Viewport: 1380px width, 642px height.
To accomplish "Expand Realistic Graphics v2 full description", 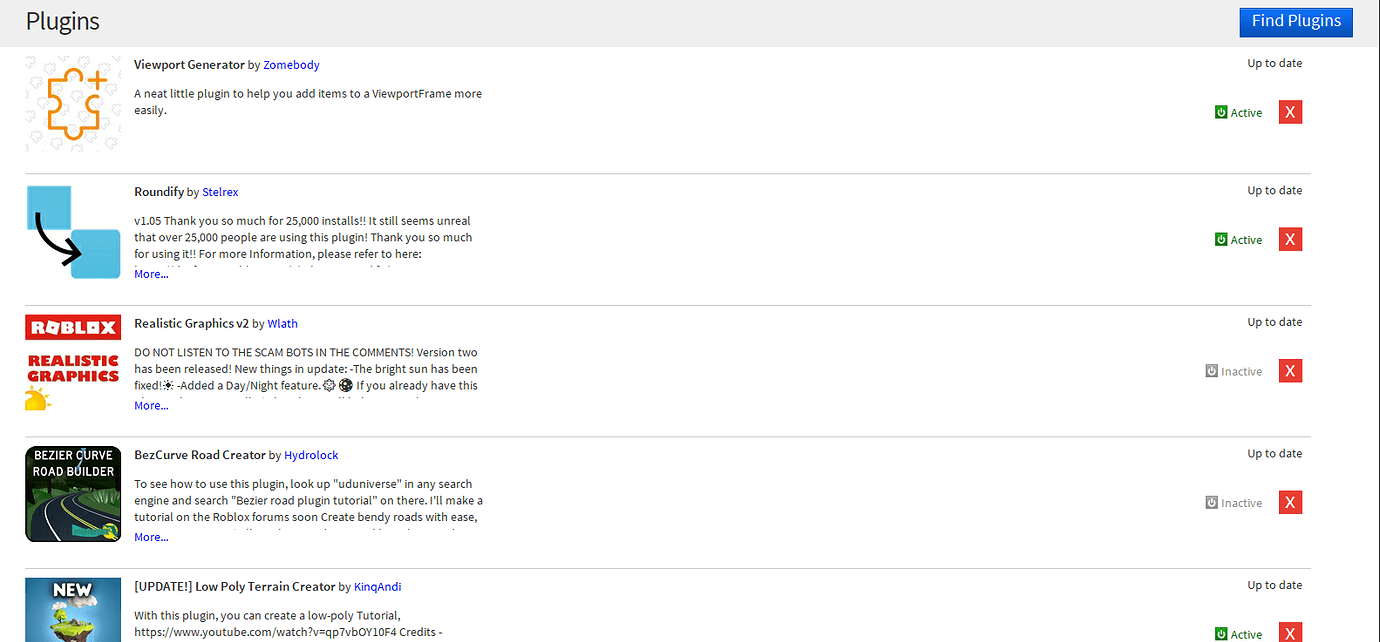I will point(150,405).
